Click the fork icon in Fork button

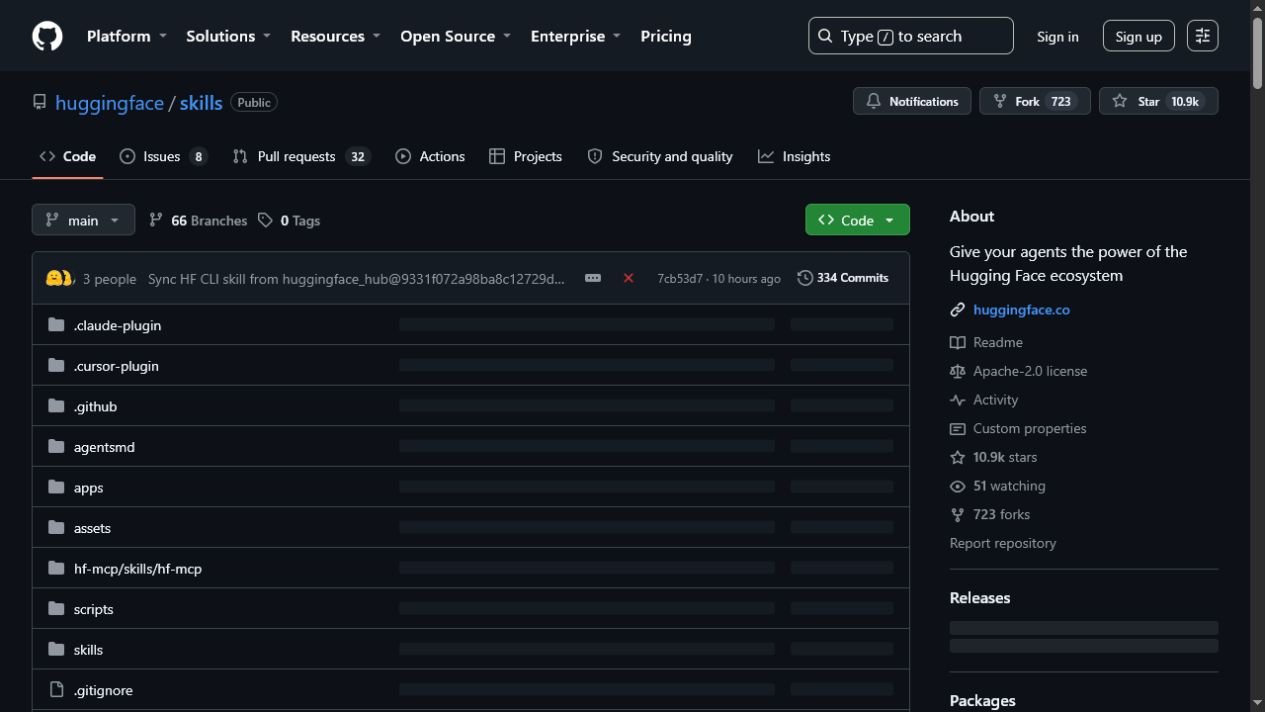tap(999, 101)
